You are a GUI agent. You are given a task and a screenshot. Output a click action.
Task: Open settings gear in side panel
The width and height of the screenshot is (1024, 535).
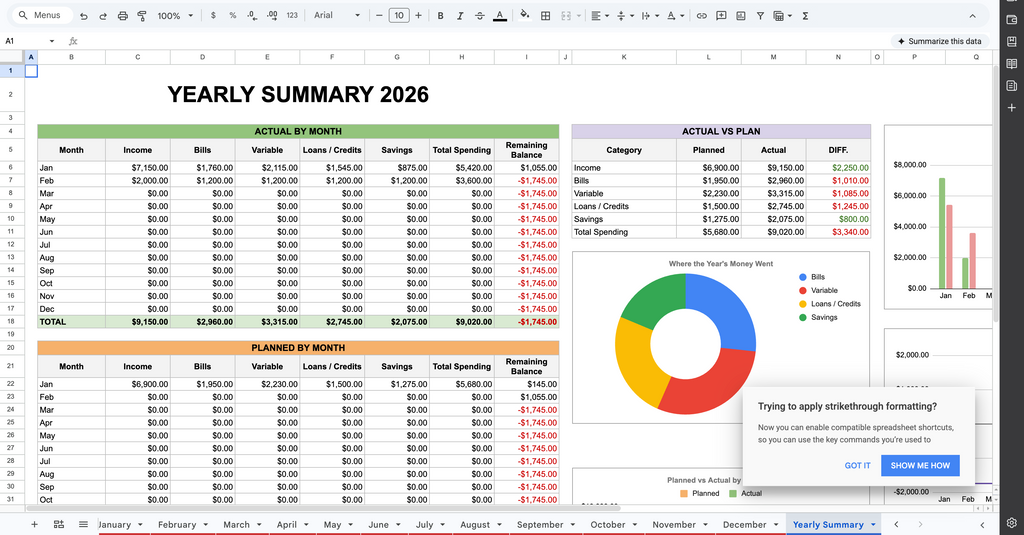click(x=1012, y=523)
